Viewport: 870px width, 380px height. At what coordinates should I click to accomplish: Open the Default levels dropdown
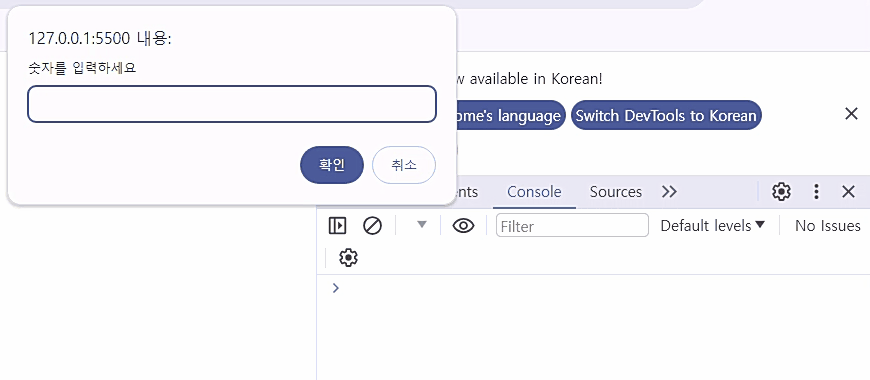(x=712, y=226)
